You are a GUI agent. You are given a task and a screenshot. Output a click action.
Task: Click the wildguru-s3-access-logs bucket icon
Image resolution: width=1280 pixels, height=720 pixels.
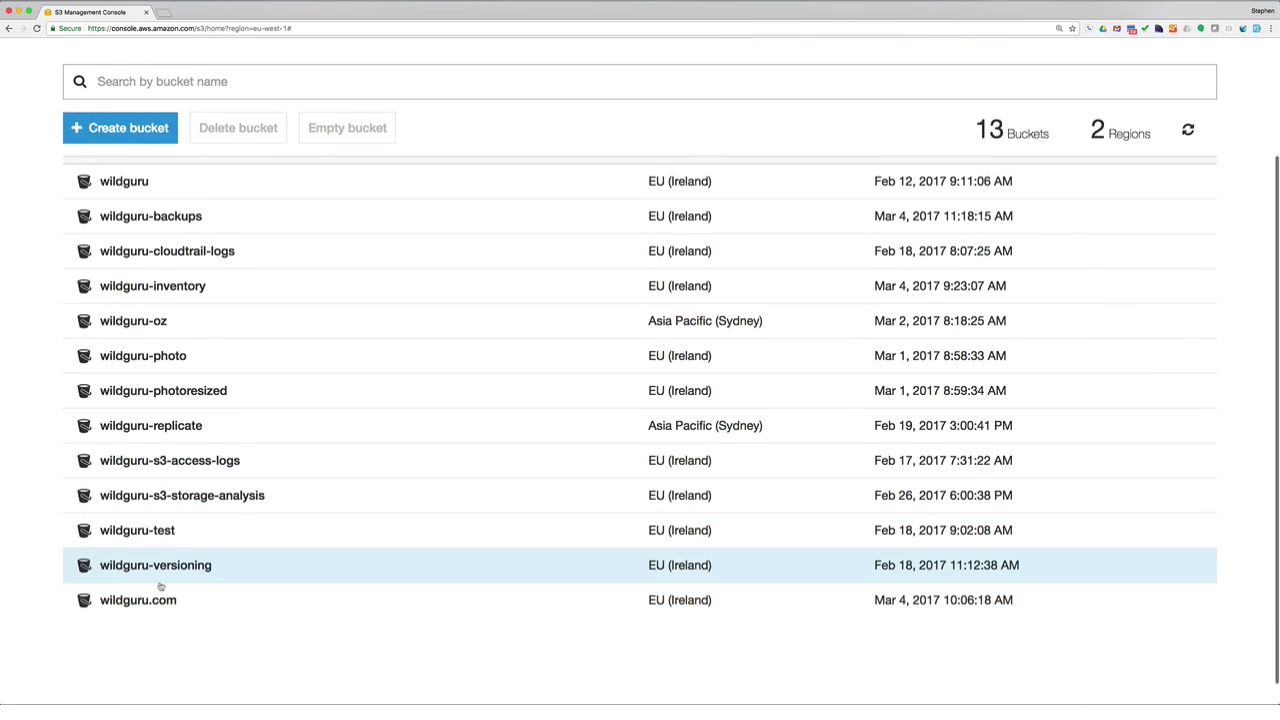pyautogui.click(x=84, y=461)
